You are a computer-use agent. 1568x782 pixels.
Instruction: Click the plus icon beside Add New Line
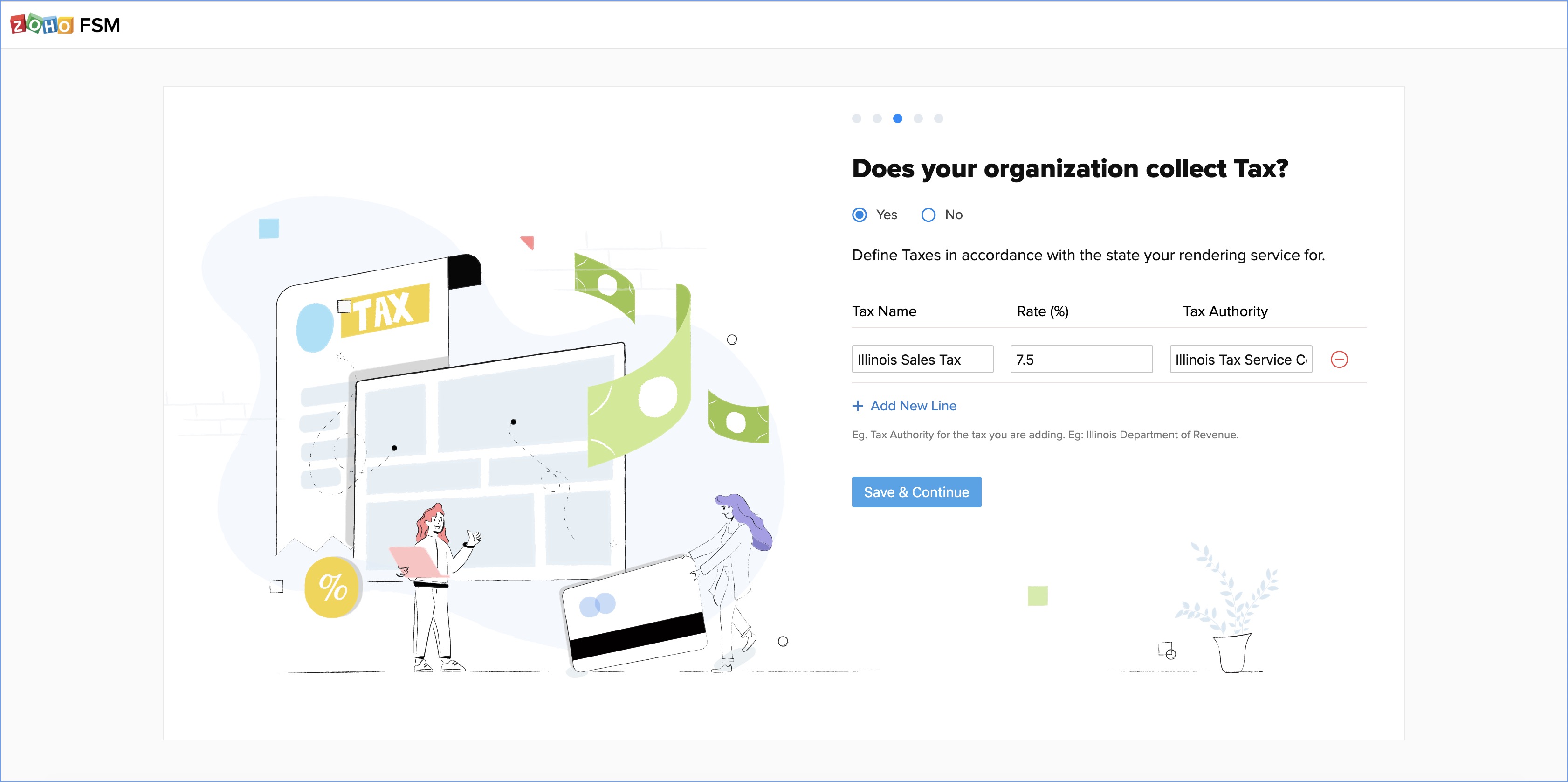point(858,406)
